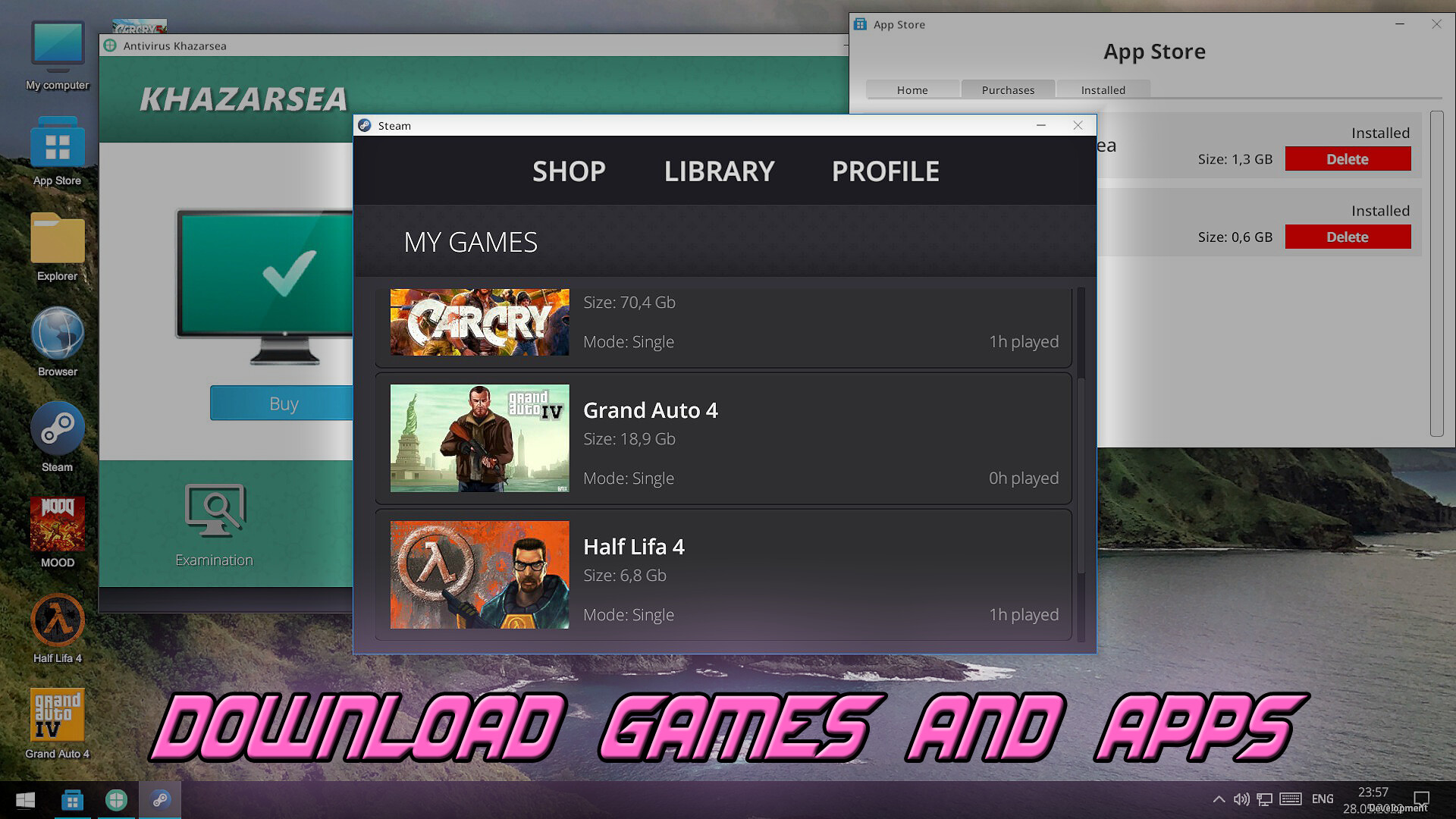Click the Steam games list scrollbar
The width and height of the screenshot is (1456, 819).
coord(1083,455)
